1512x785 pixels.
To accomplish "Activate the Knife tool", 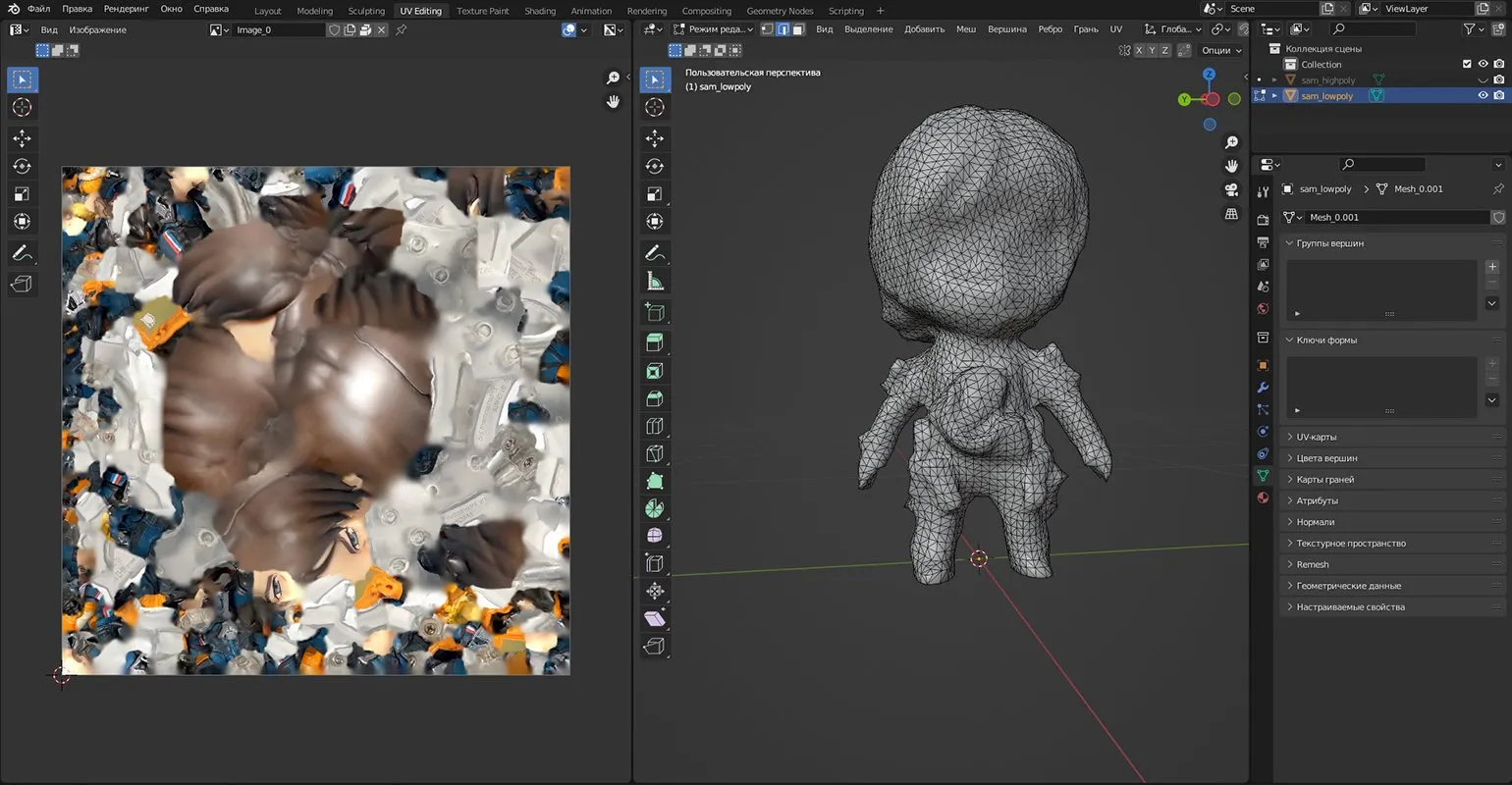I will point(655,453).
